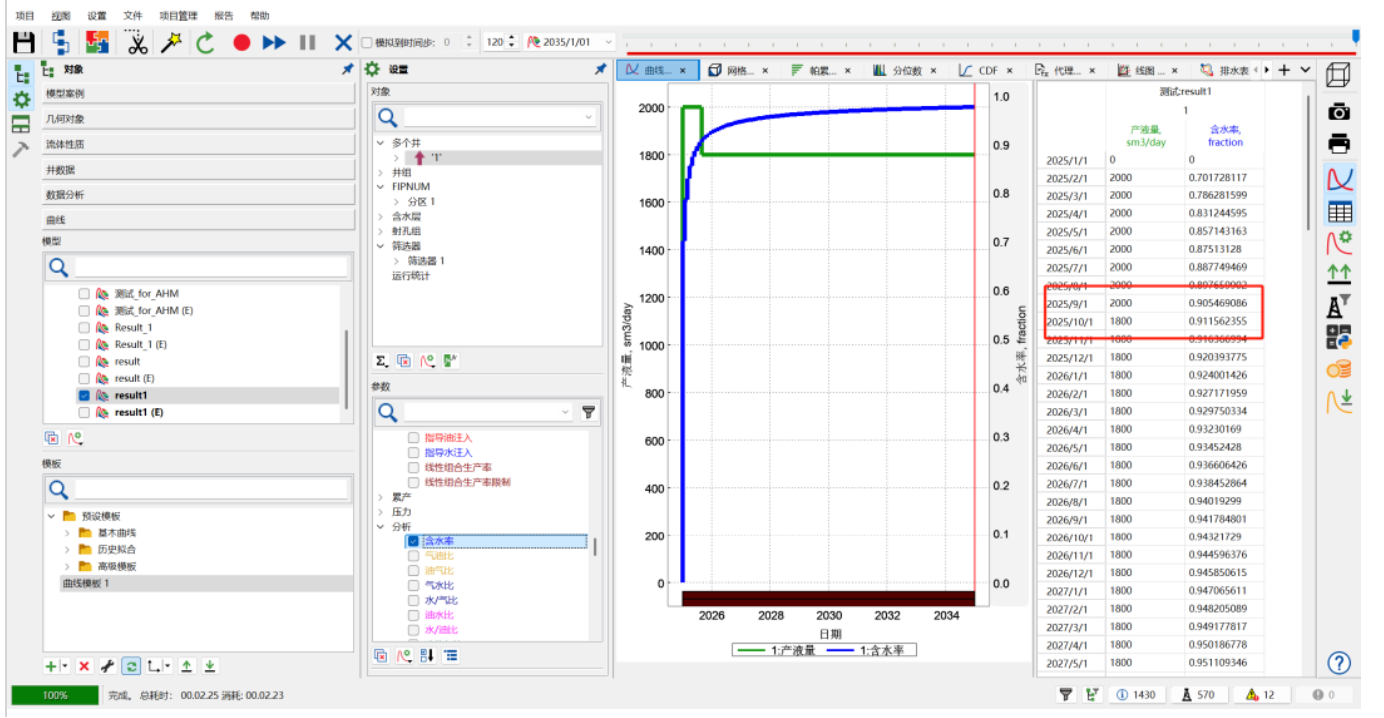
Task: Open the 2035/1/01 date dropdown
Action: coord(608,42)
